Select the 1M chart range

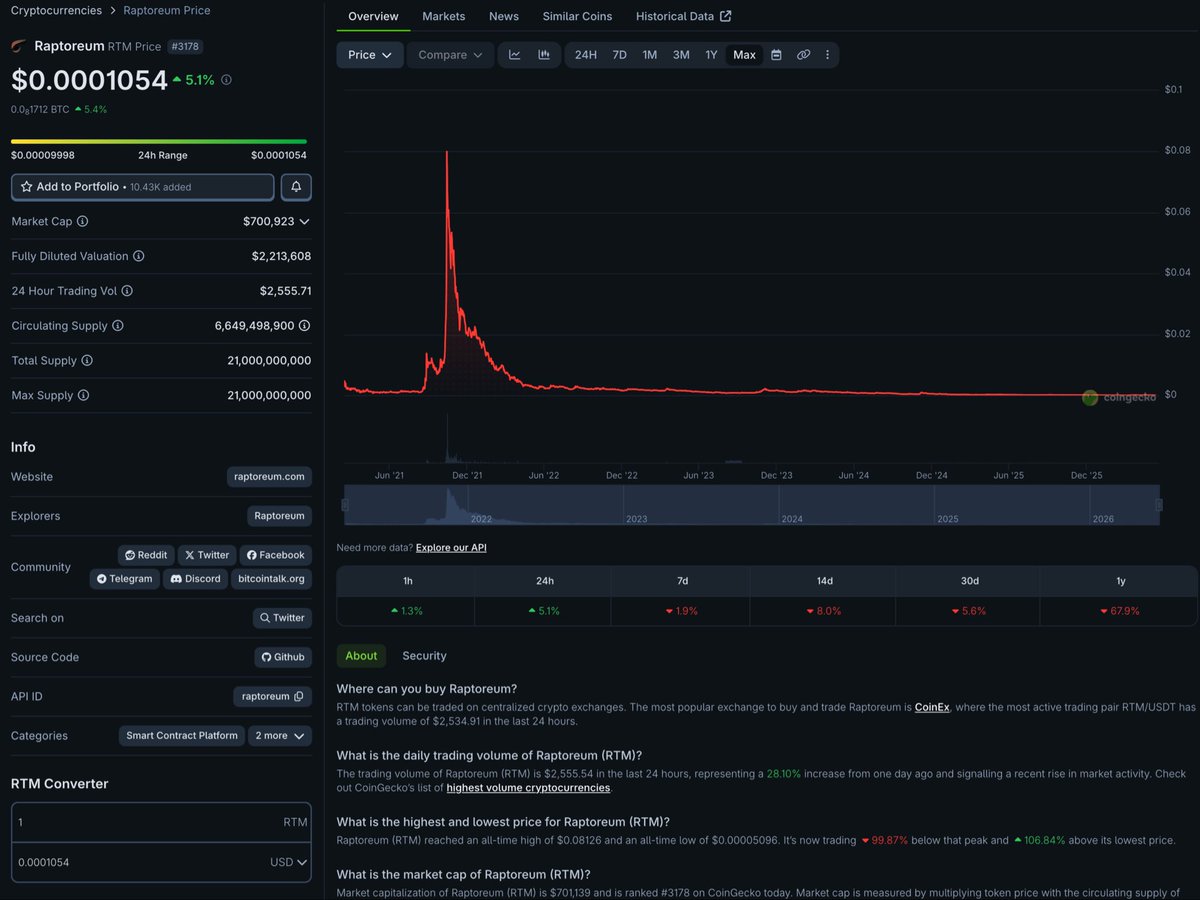pos(650,55)
